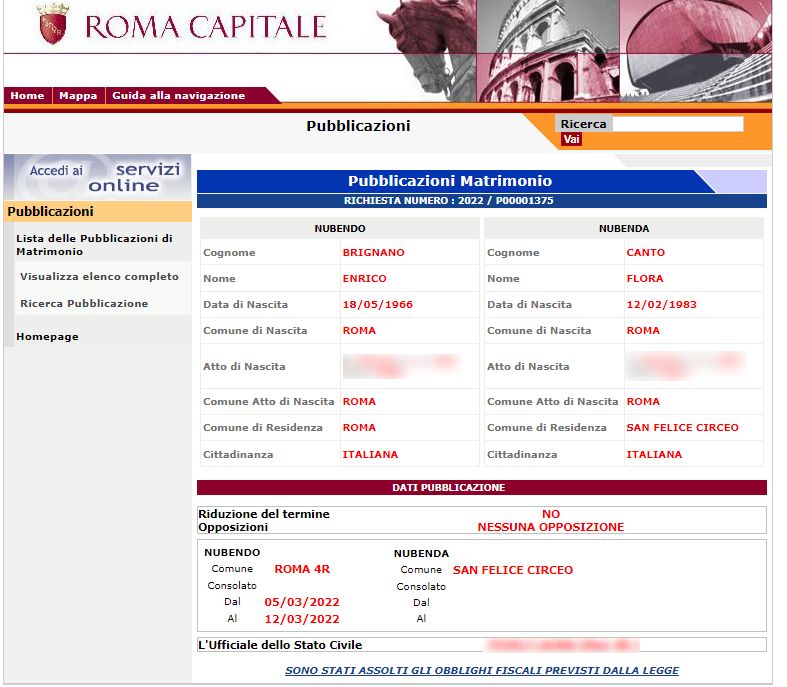The width and height of the screenshot is (787, 687).
Task: Select birth date 18/05/1966
Action: pyautogui.click(x=377, y=305)
